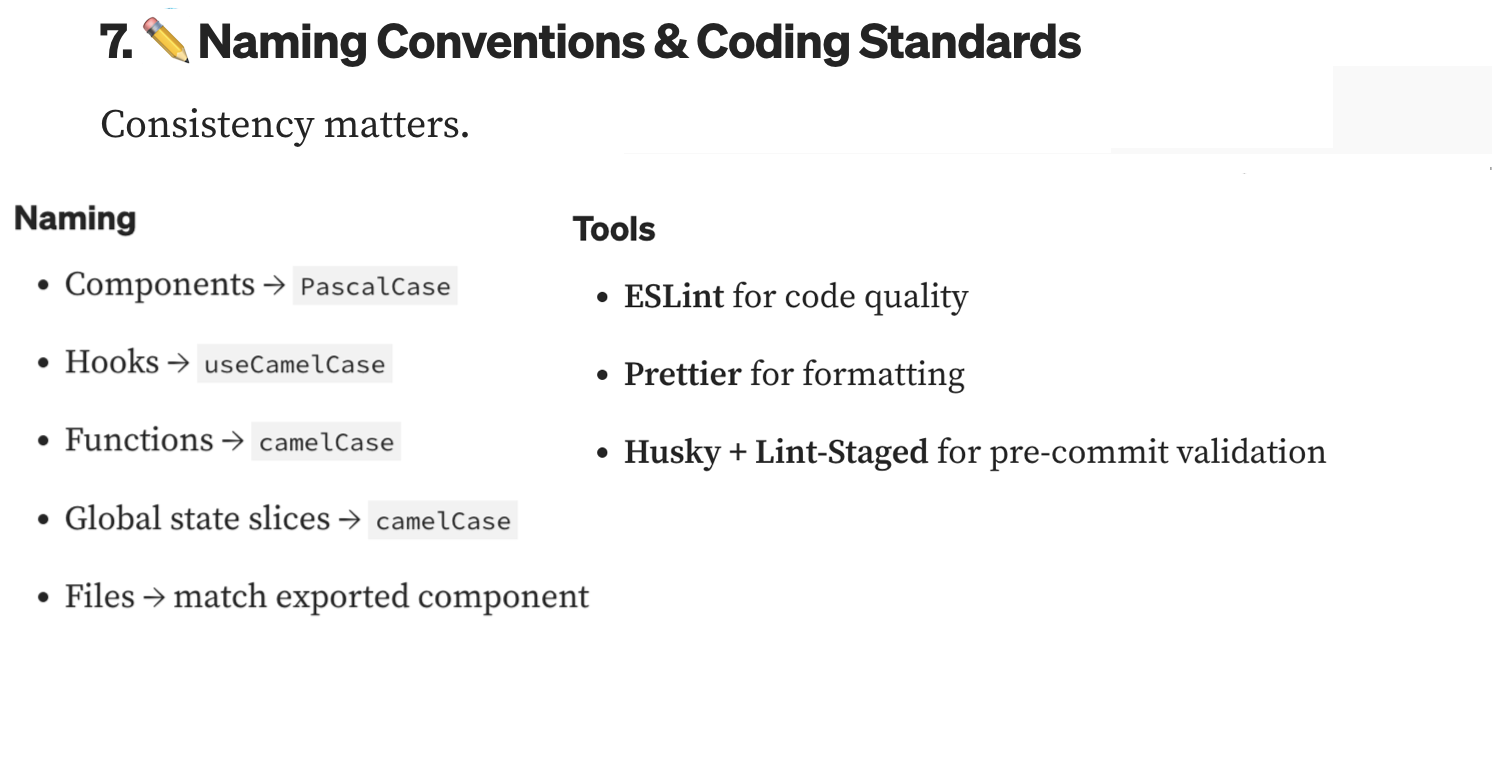The height and width of the screenshot is (784, 1492).
Task: Click the word "Hooks" in the list
Action: [x=112, y=362]
